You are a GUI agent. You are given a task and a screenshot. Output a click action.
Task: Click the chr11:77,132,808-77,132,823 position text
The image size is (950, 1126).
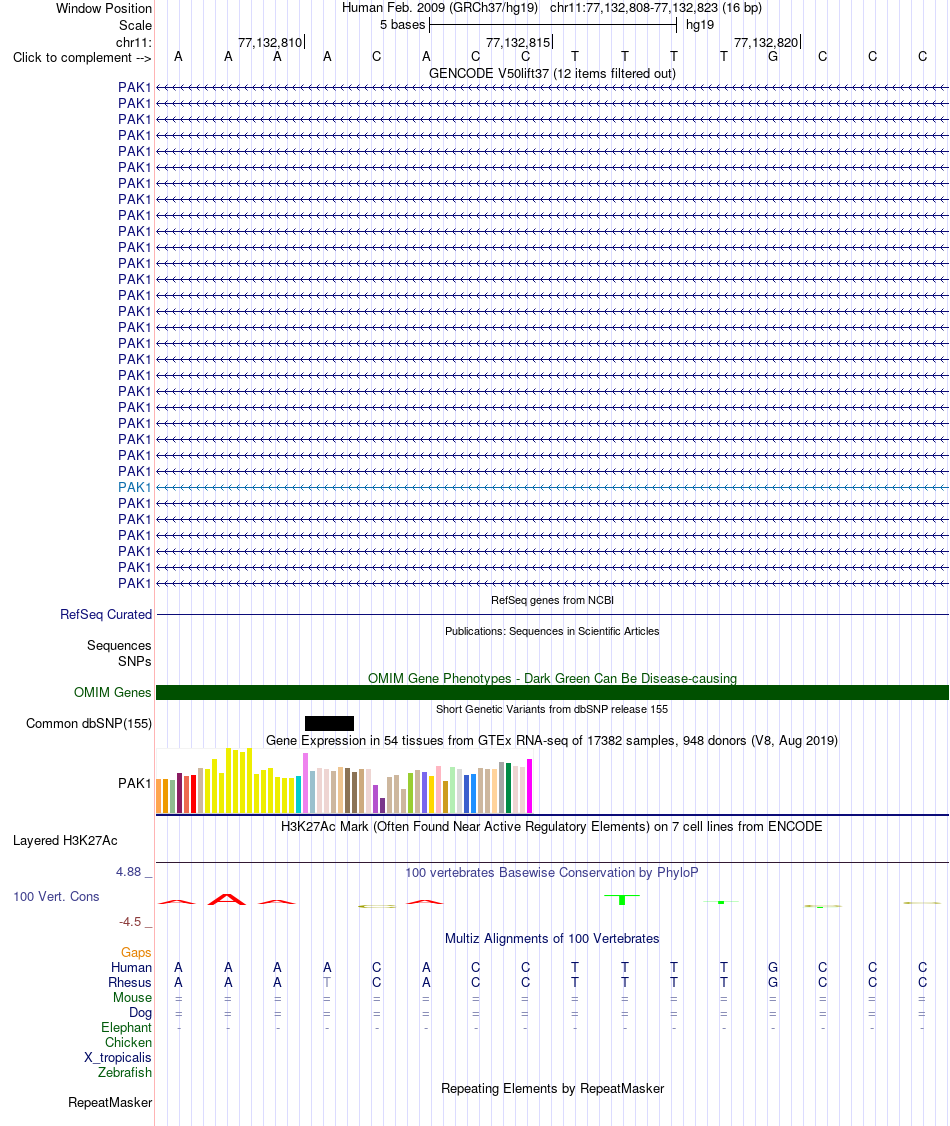(x=656, y=8)
